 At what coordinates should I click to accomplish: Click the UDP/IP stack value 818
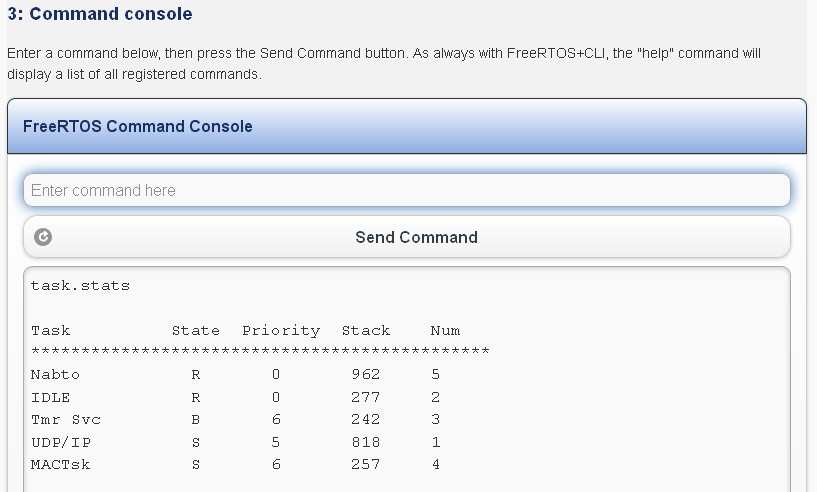(x=366, y=442)
